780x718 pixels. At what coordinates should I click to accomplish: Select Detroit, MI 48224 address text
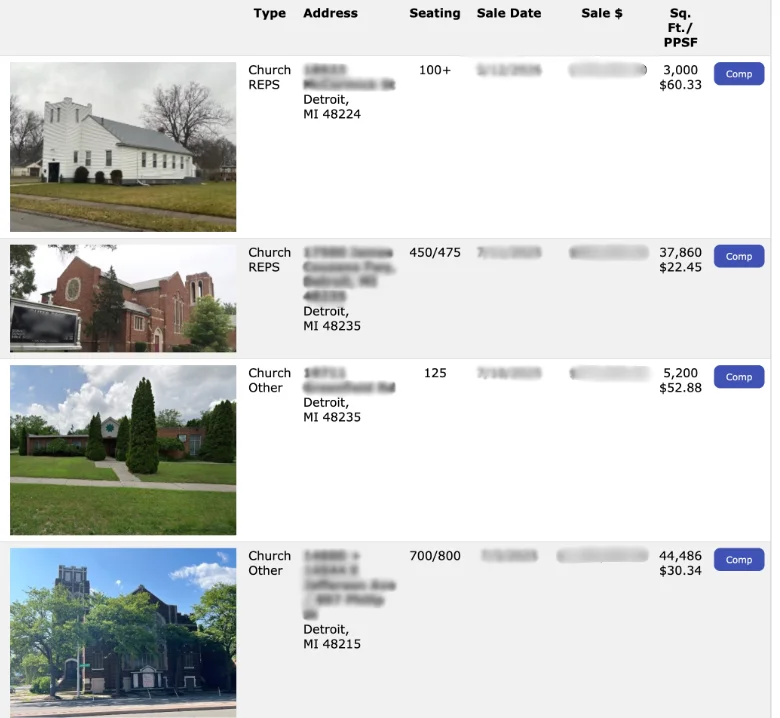coord(332,107)
